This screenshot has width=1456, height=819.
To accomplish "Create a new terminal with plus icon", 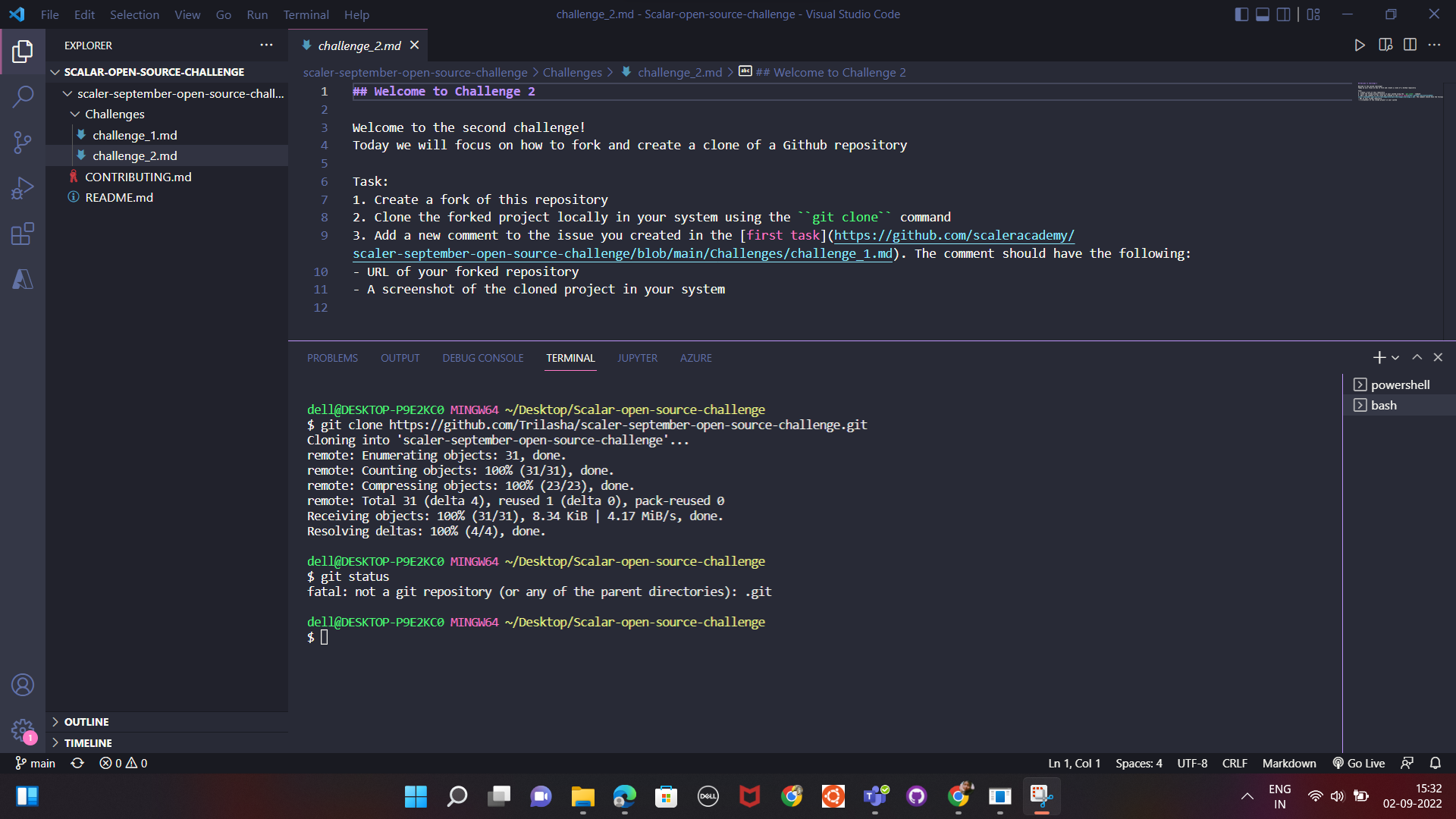I will pyautogui.click(x=1379, y=357).
